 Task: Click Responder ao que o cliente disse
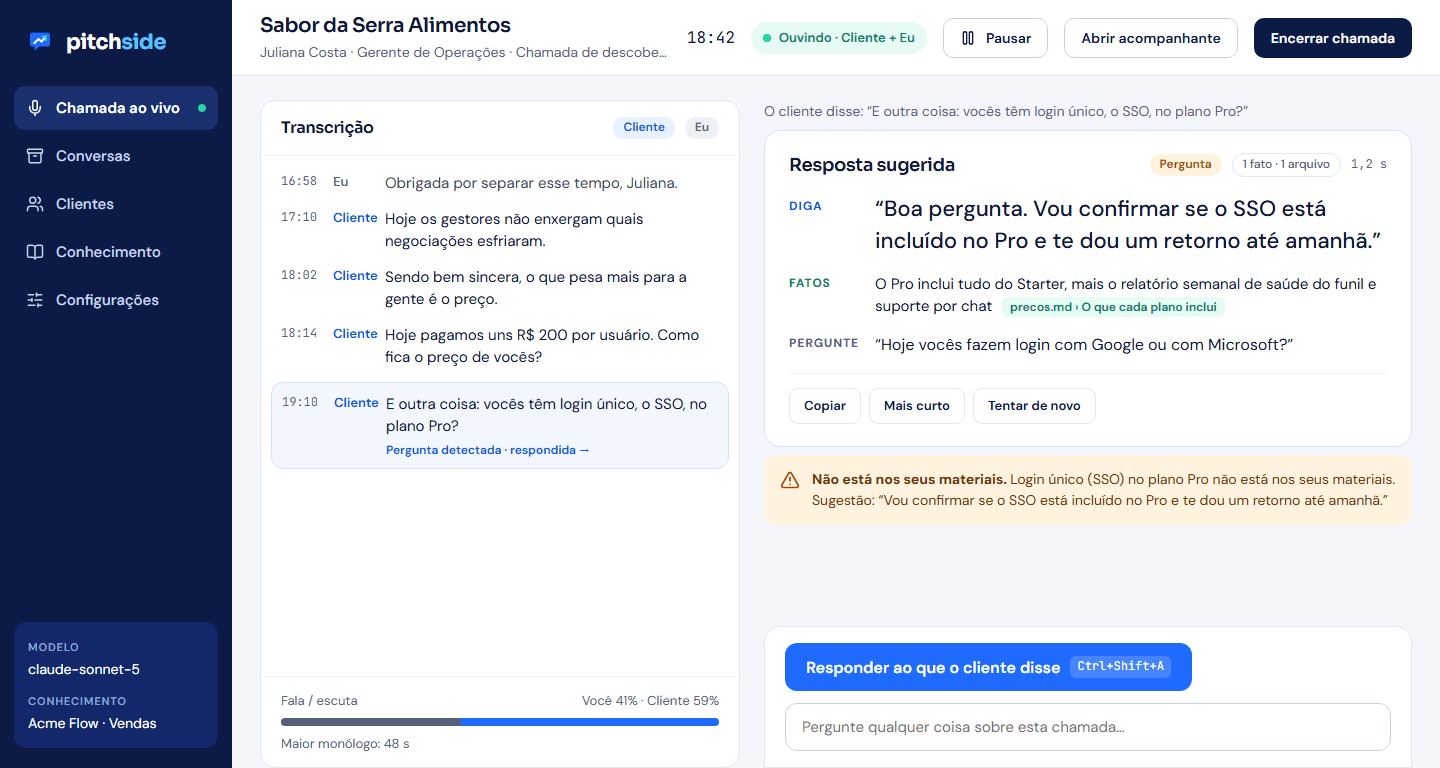click(x=988, y=667)
